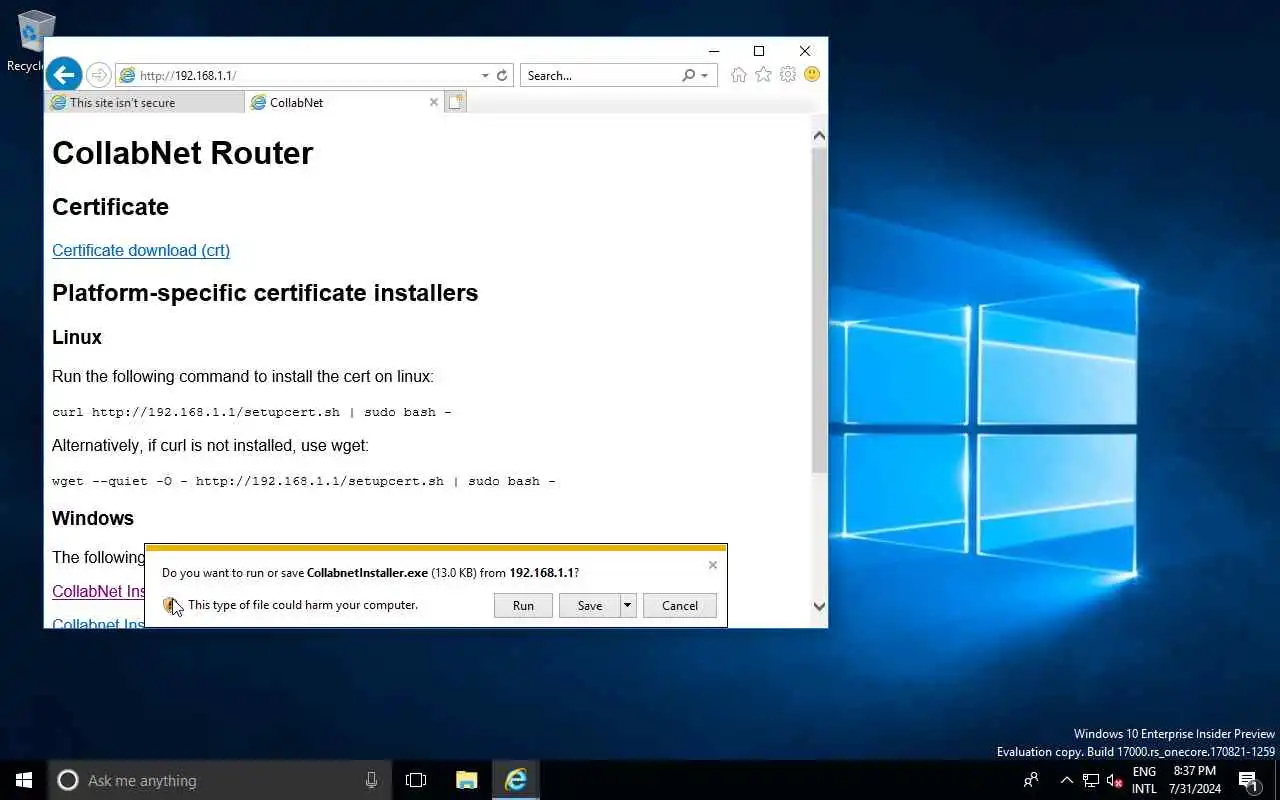Image resolution: width=1280 pixels, height=800 pixels.
Task: Click the security shield warning icon
Action: (171, 605)
